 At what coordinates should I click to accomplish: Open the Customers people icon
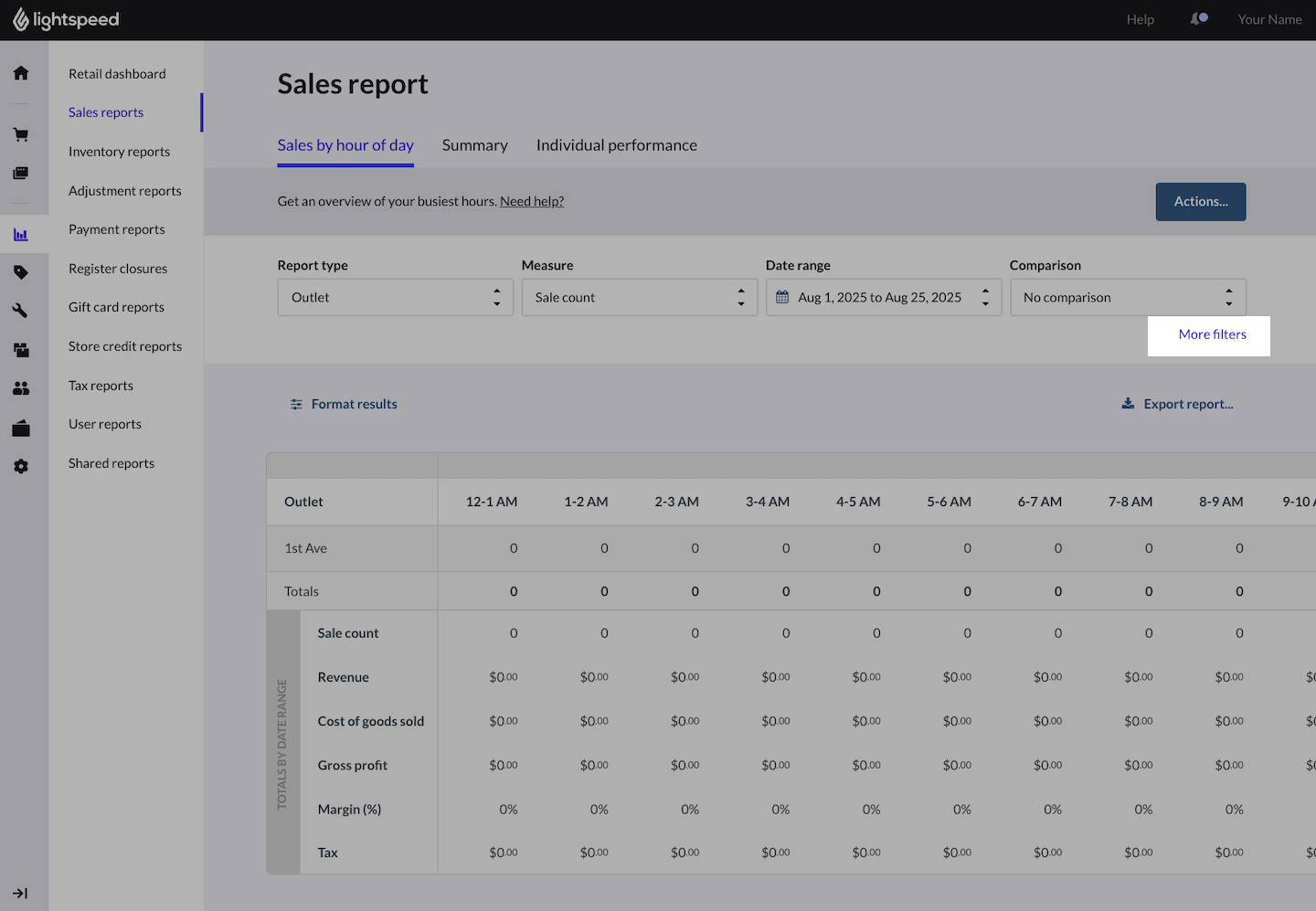point(21,388)
